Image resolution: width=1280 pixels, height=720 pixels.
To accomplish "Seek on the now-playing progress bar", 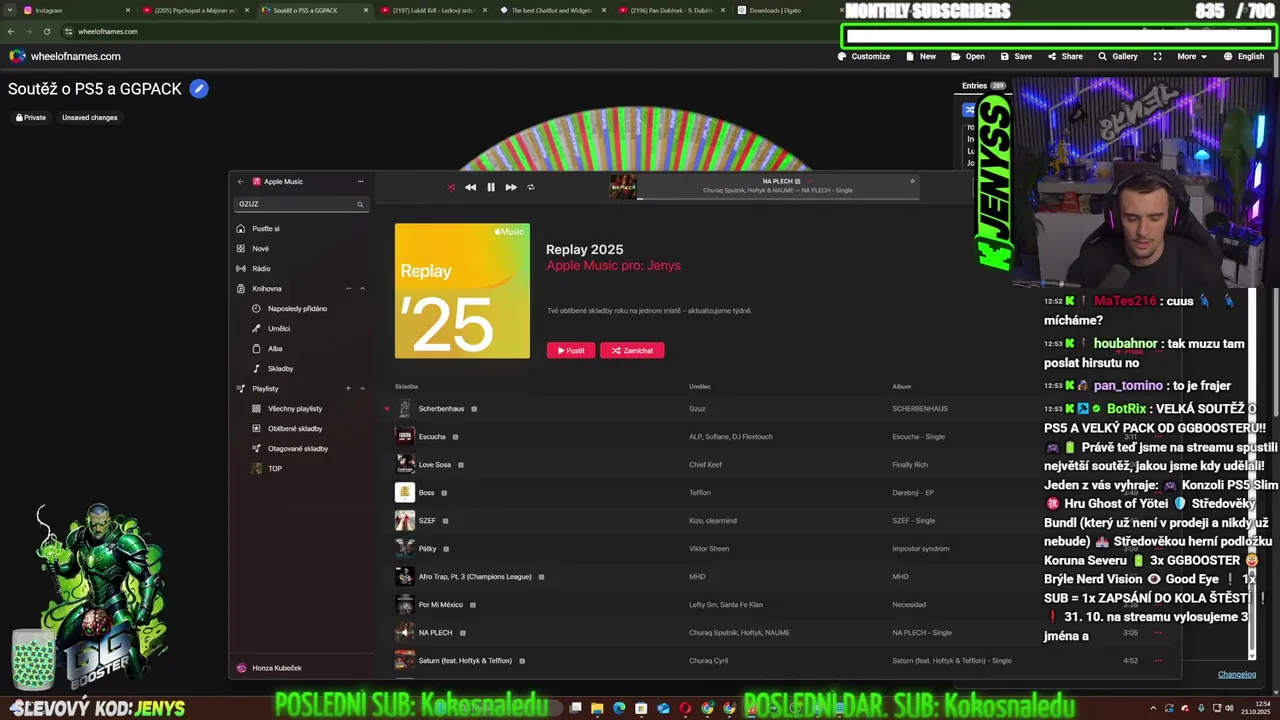I will tap(778, 198).
